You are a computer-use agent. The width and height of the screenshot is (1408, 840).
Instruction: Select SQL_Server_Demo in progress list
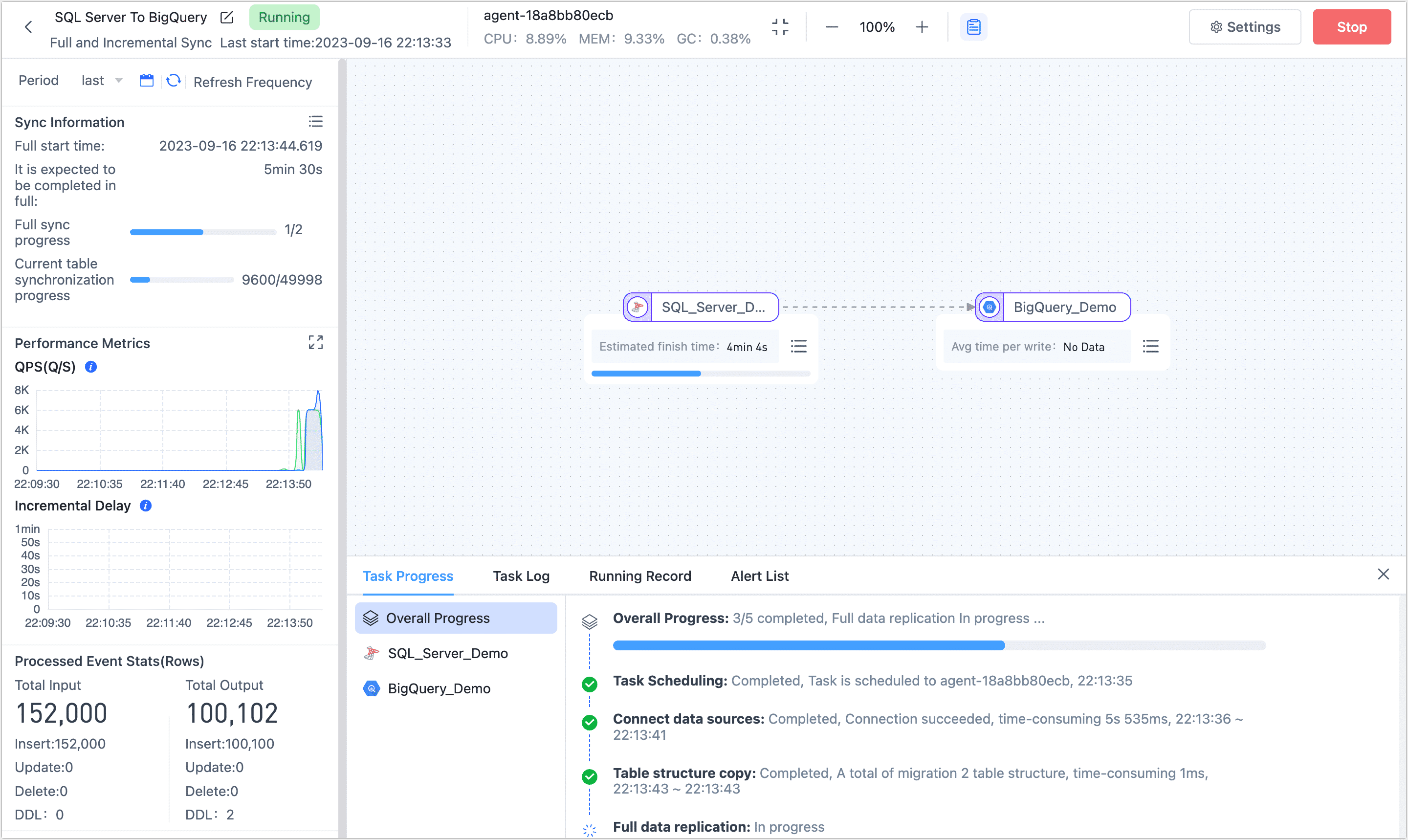click(x=447, y=653)
